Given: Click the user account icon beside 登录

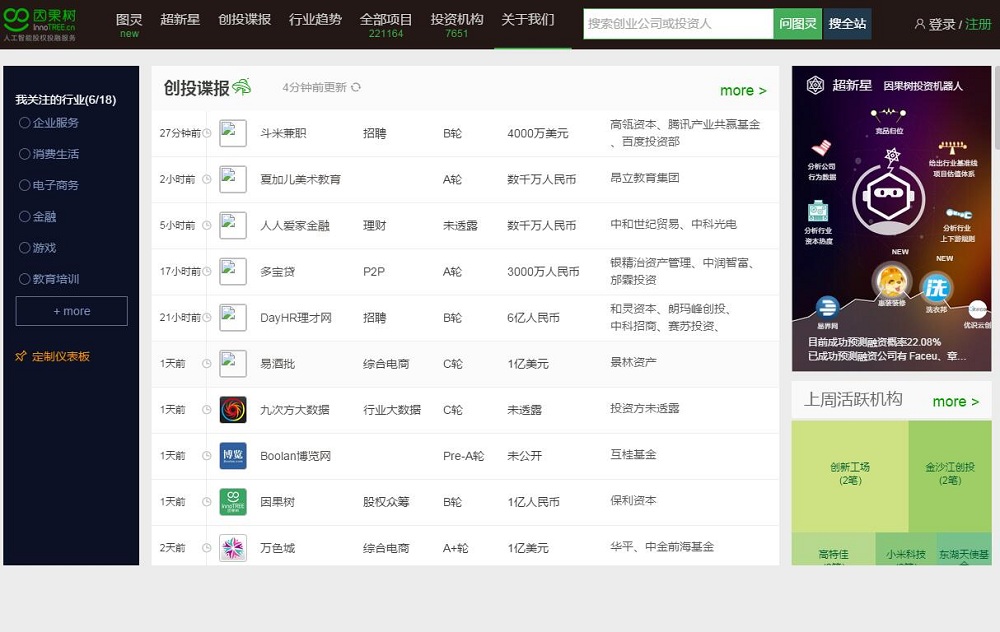Looking at the screenshot, I should [x=920, y=24].
